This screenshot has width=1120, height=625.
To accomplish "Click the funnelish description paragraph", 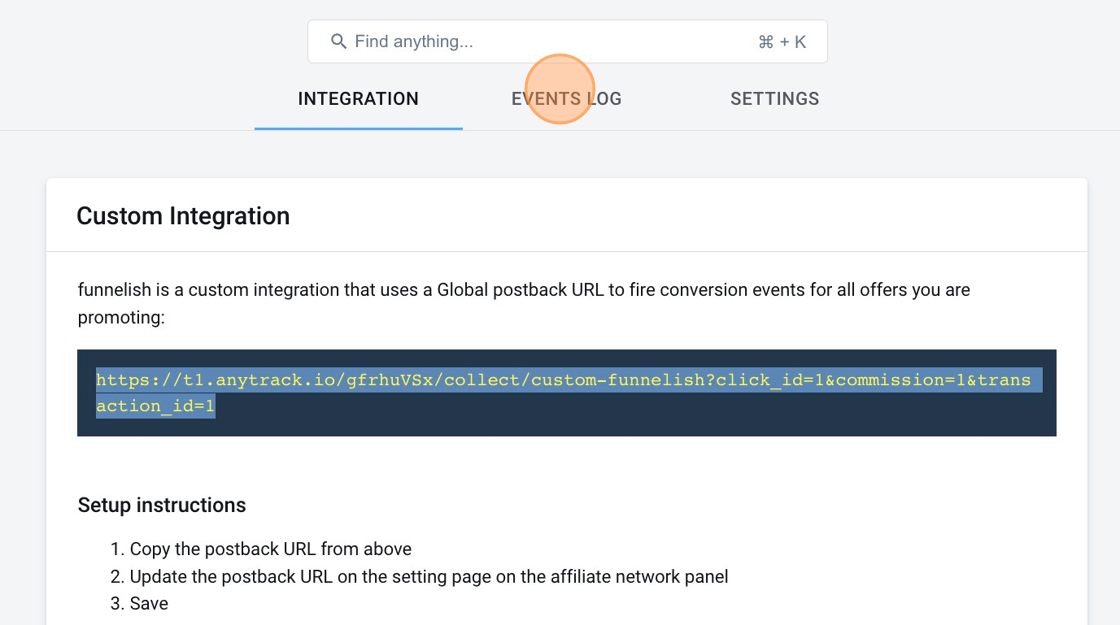I will click(524, 304).
